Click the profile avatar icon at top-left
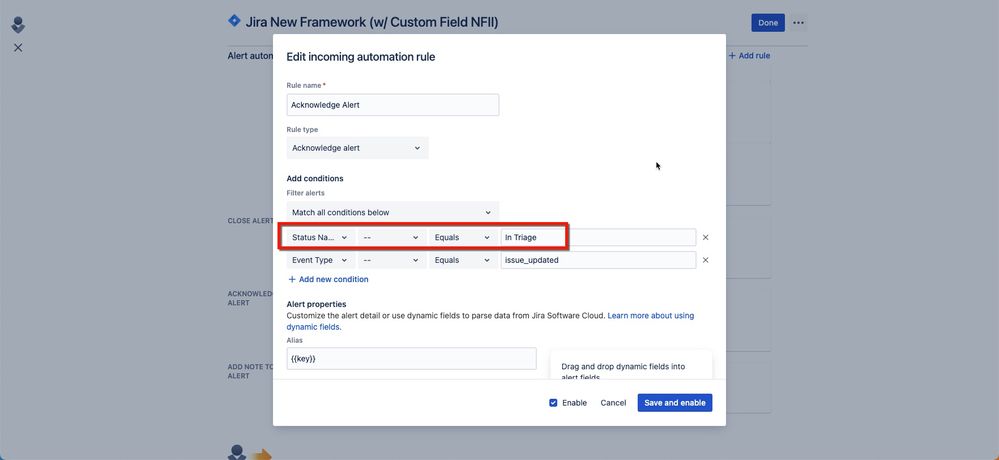 click(x=18, y=25)
